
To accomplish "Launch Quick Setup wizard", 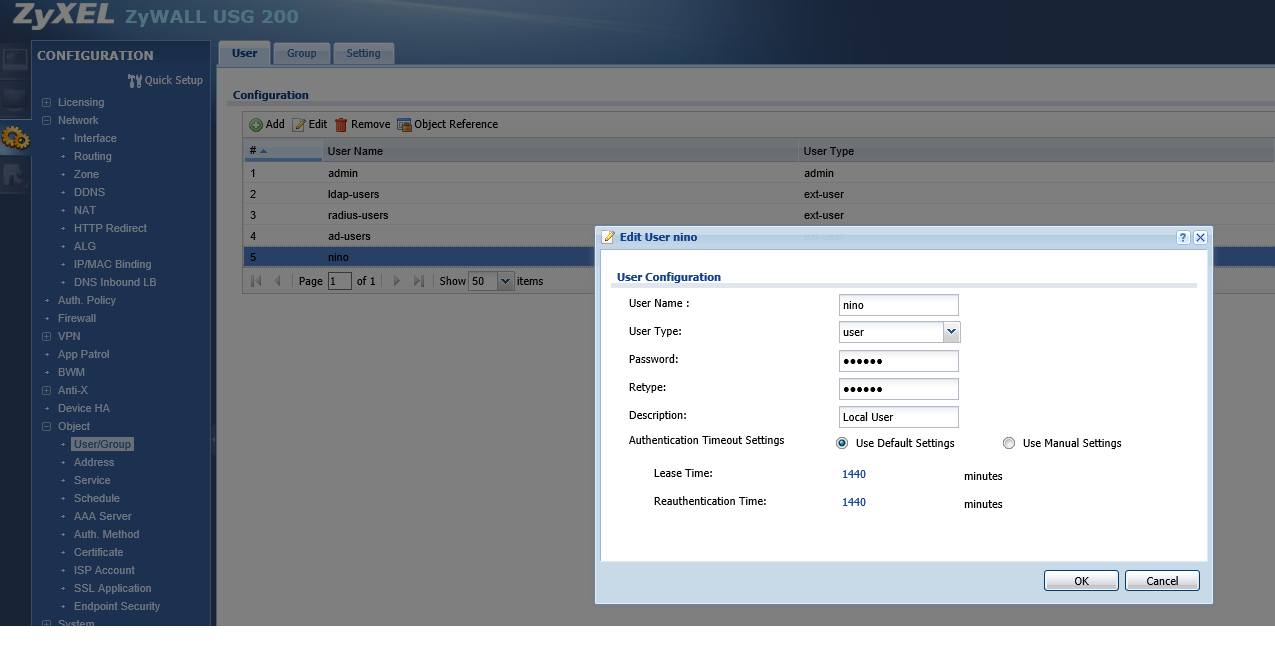I will coord(166,80).
